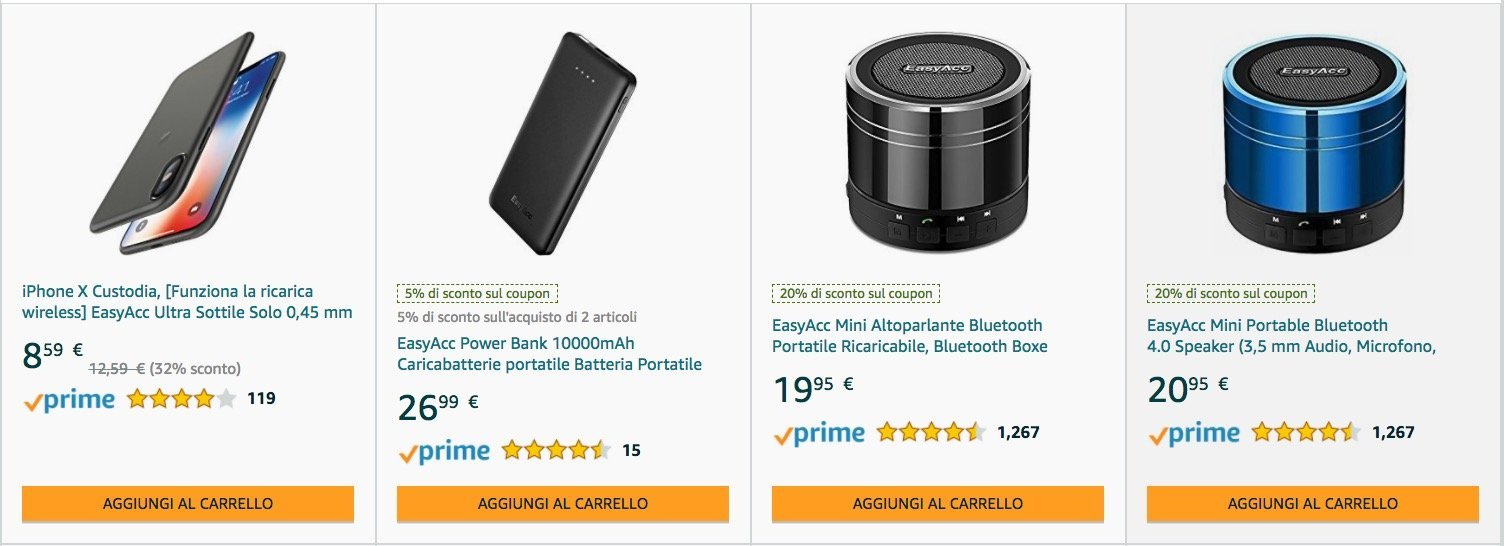Click the 5% di sconto sul coupon badge
This screenshot has width=1504, height=546.
tap(477, 294)
